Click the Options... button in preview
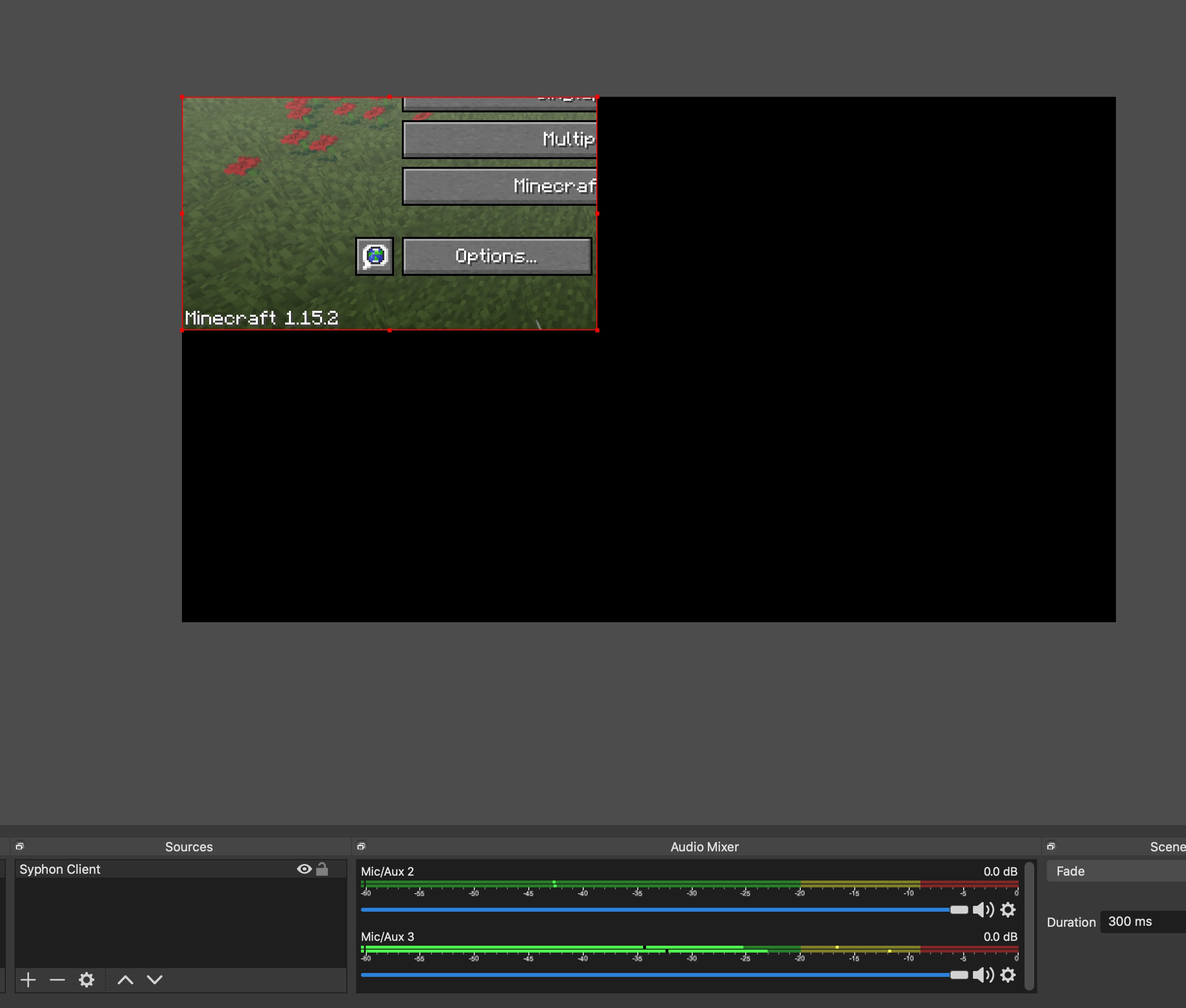This screenshot has width=1186, height=1008. 497,256
